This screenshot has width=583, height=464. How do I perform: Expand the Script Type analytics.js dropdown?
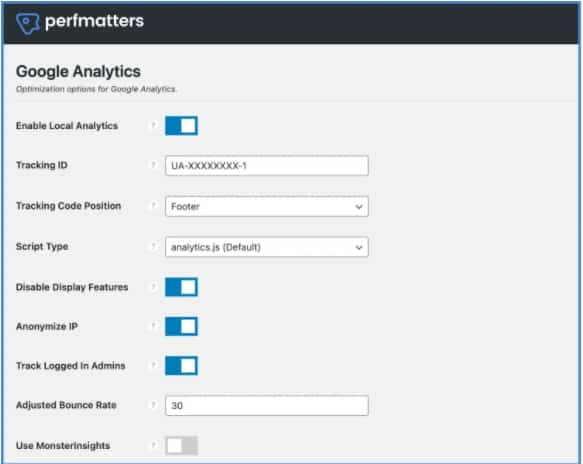point(267,247)
